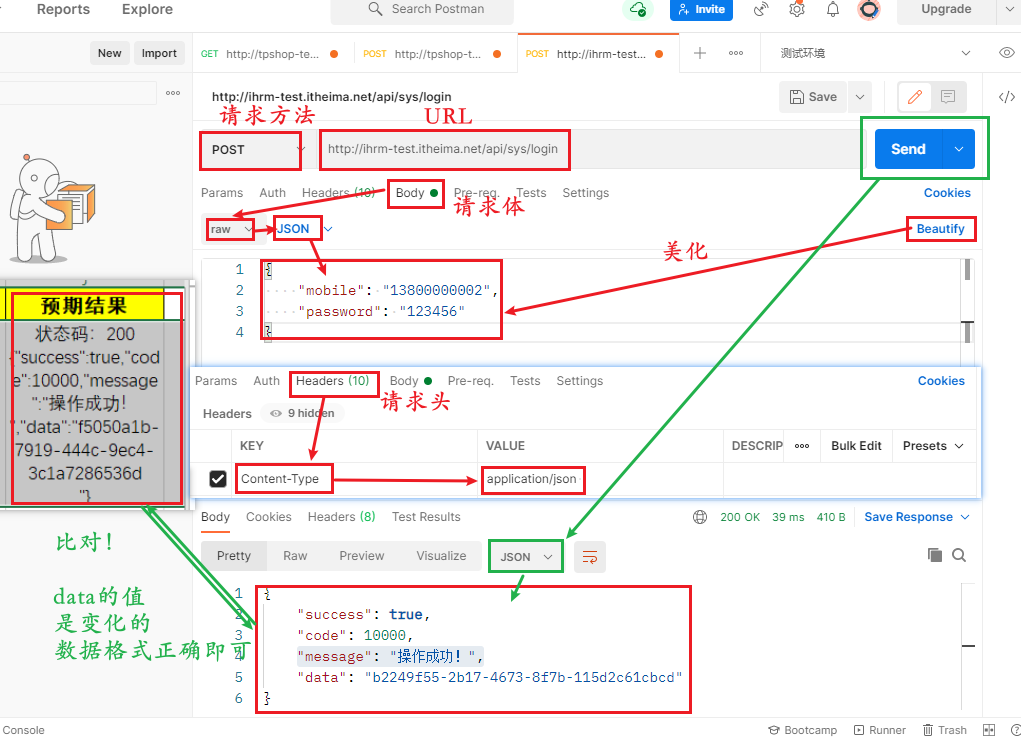The image size is (1021, 739).
Task: Click the Send button
Action: (906, 147)
